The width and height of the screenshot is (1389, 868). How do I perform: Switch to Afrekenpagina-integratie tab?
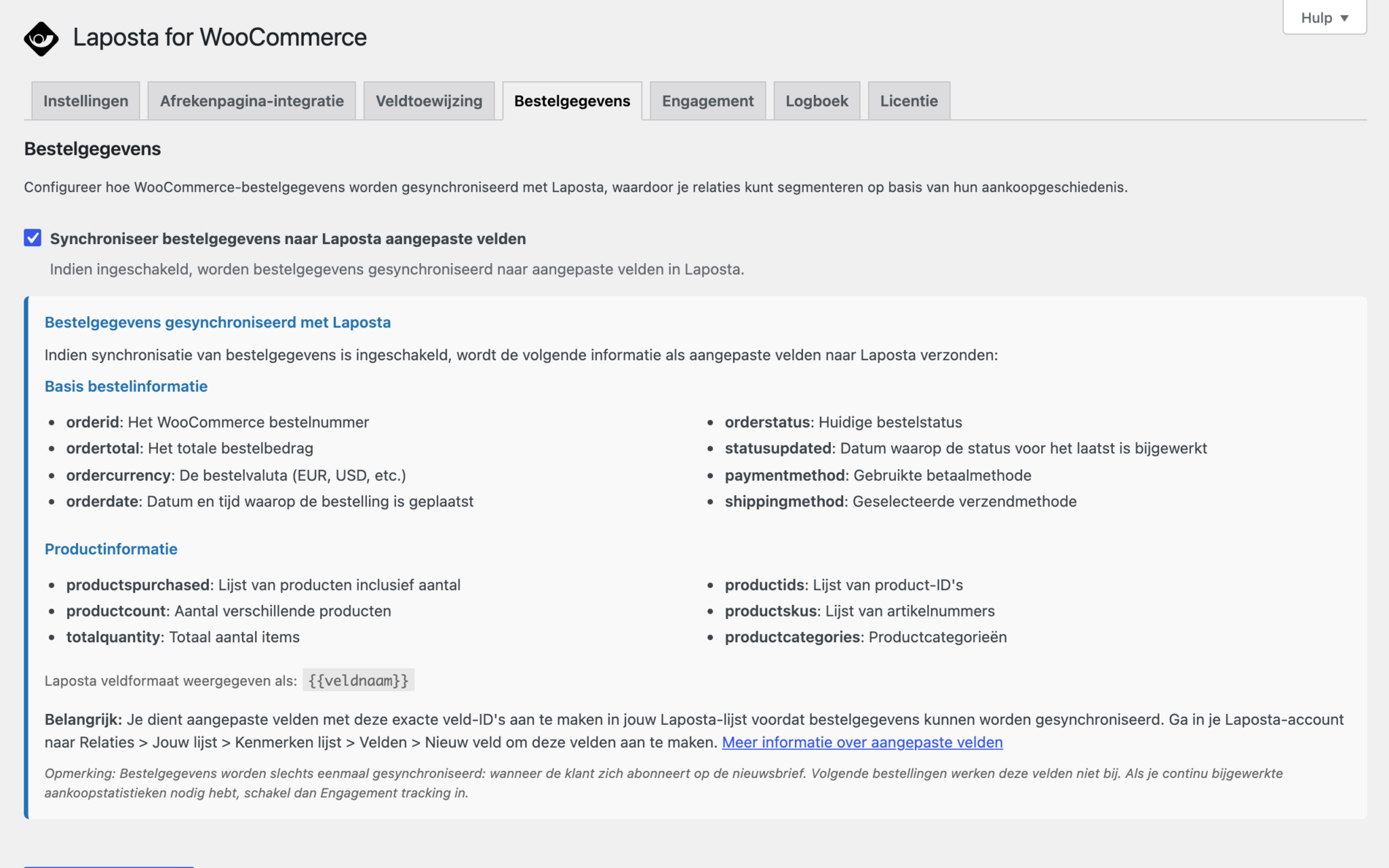click(x=252, y=101)
